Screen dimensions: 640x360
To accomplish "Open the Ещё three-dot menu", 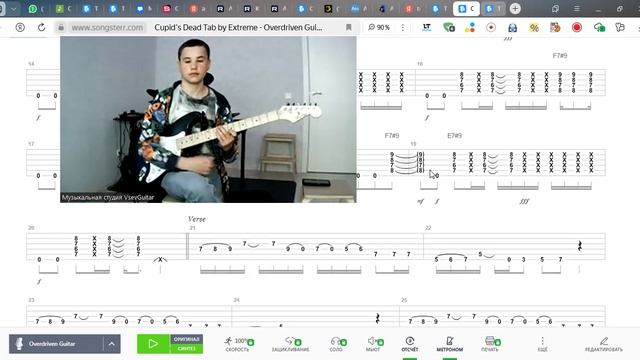I will point(542,344).
